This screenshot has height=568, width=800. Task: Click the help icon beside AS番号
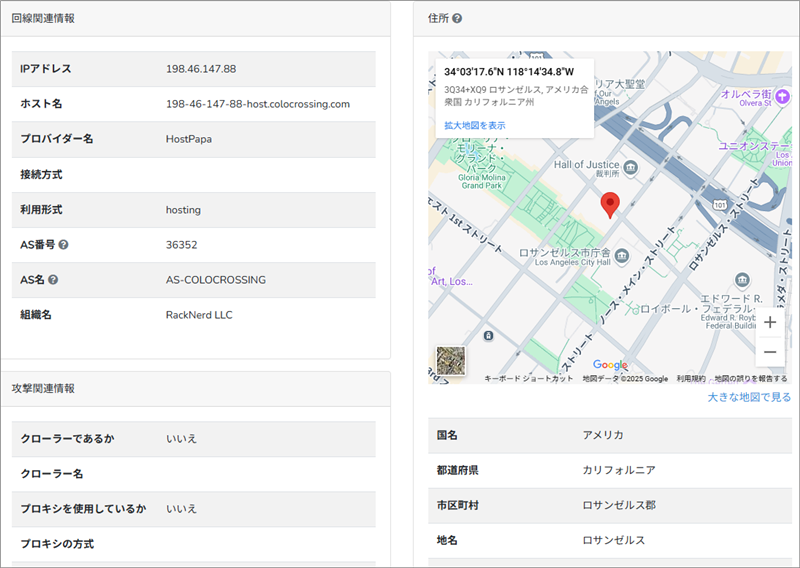pyautogui.click(x=63, y=244)
